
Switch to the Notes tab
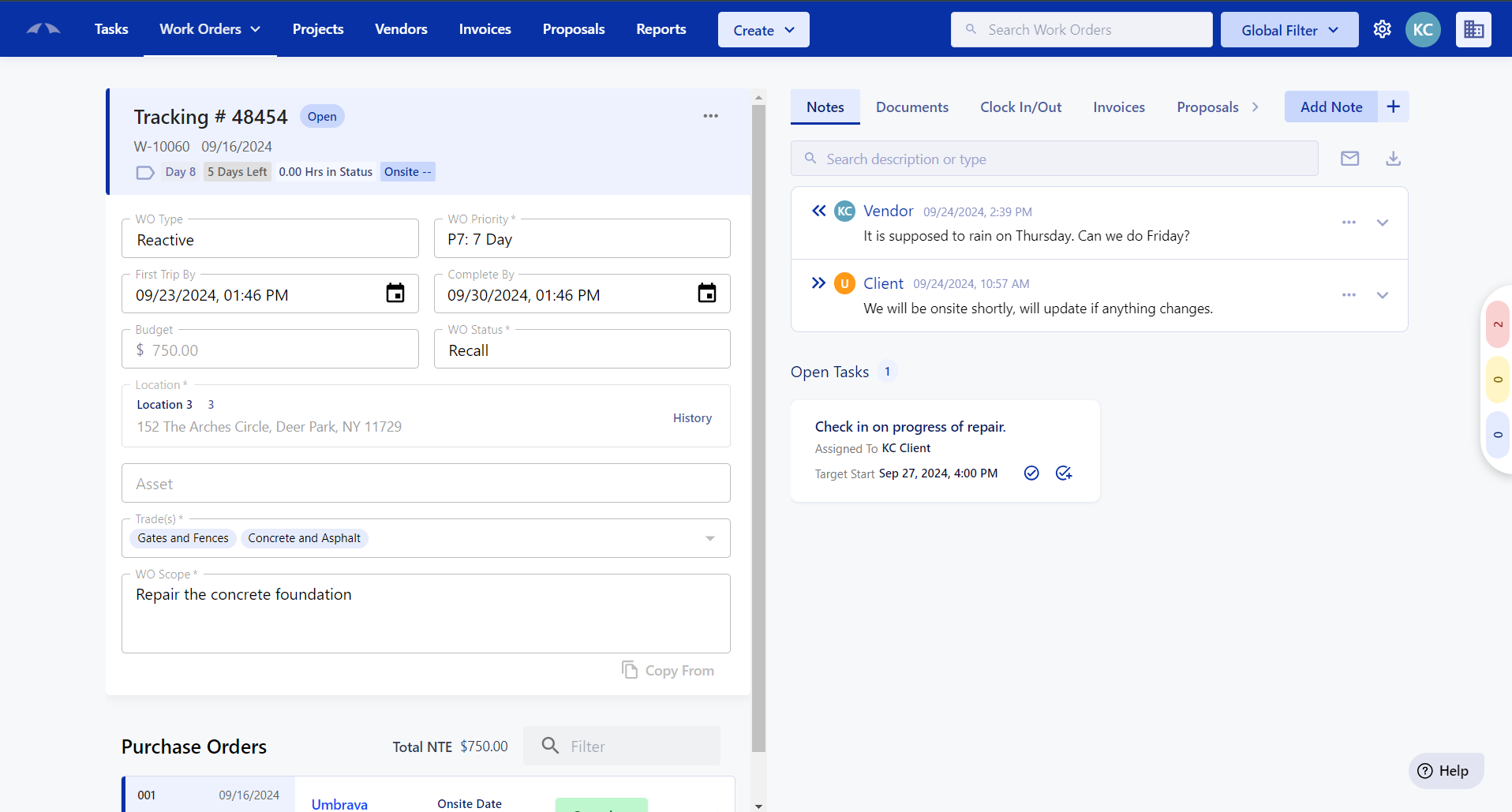coord(825,107)
